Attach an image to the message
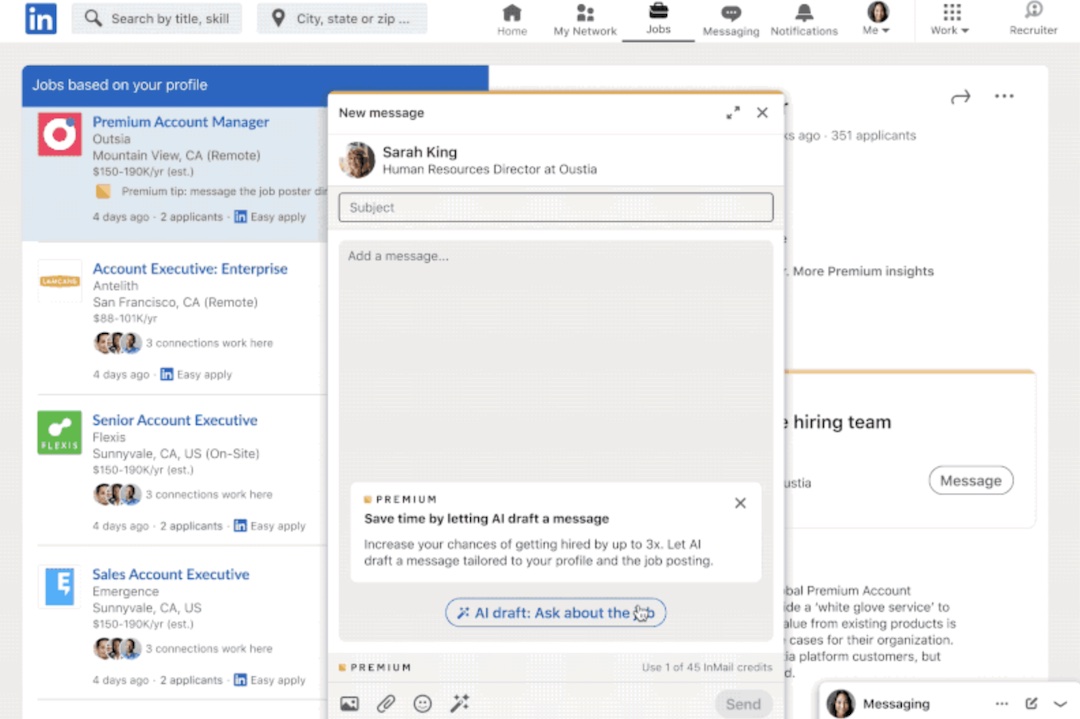Viewport: 1080px width, 719px height. coord(349,704)
